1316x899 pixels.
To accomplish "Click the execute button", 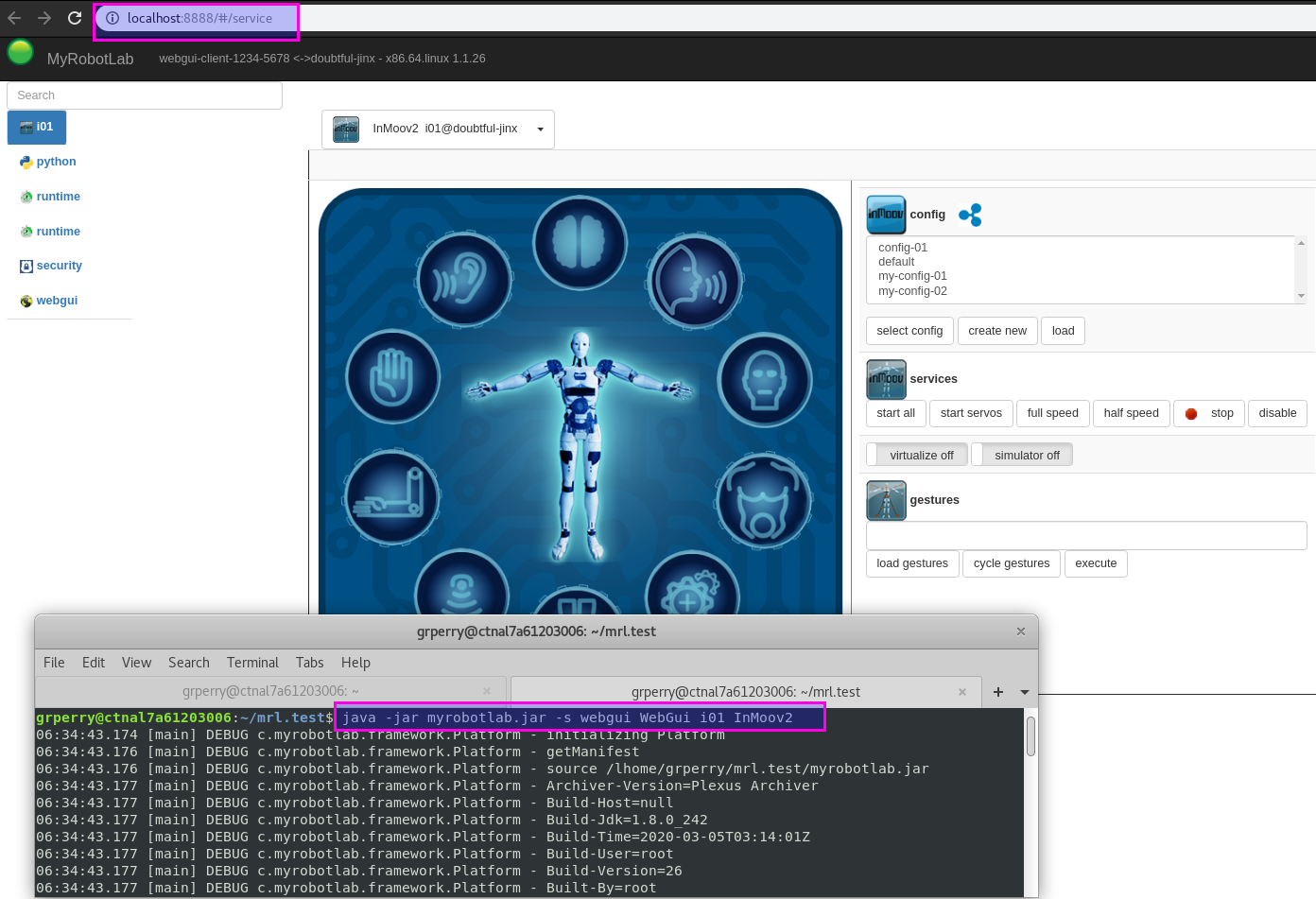I will pos(1096,563).
